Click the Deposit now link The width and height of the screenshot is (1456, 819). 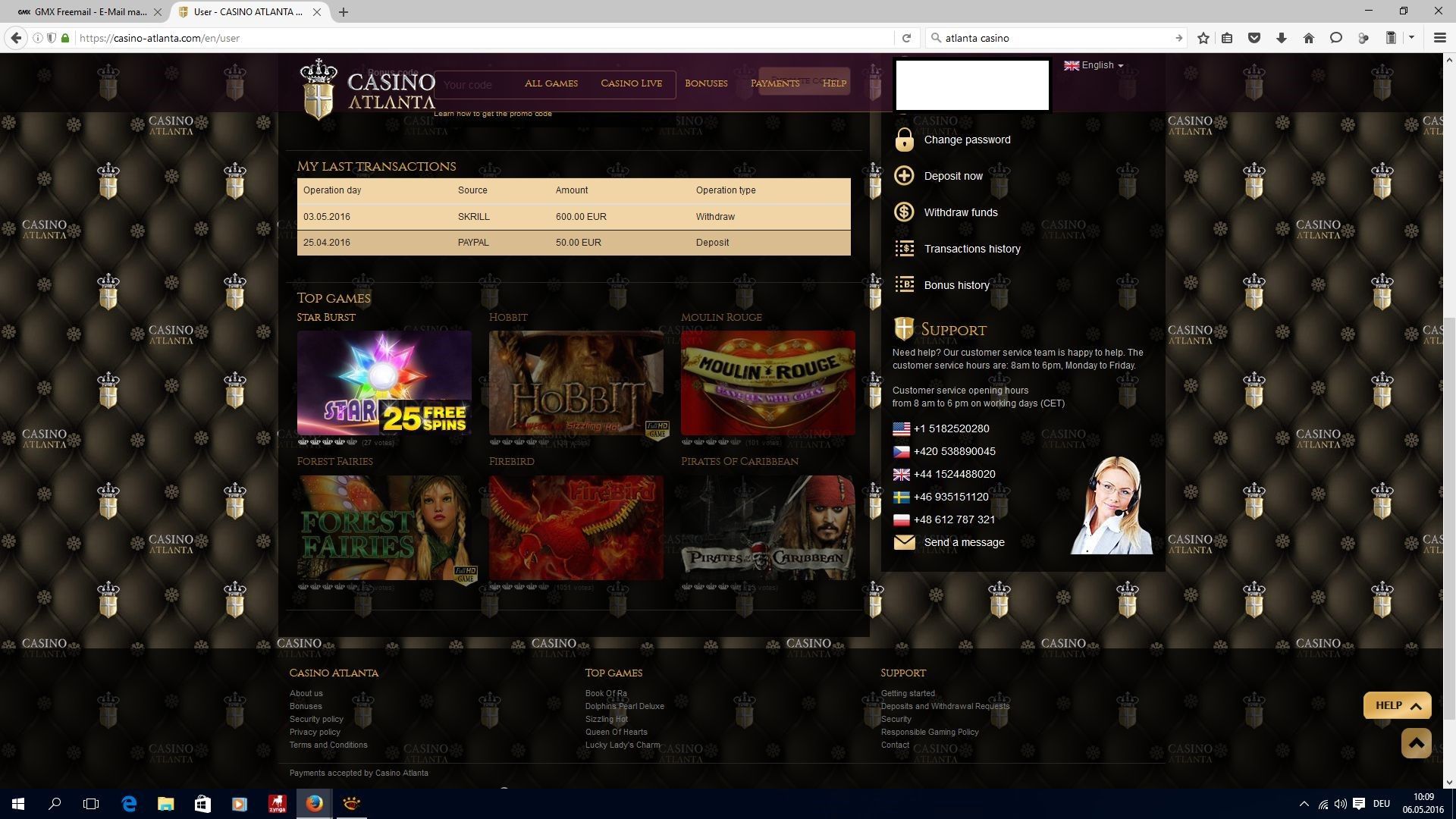pos(953,176)
